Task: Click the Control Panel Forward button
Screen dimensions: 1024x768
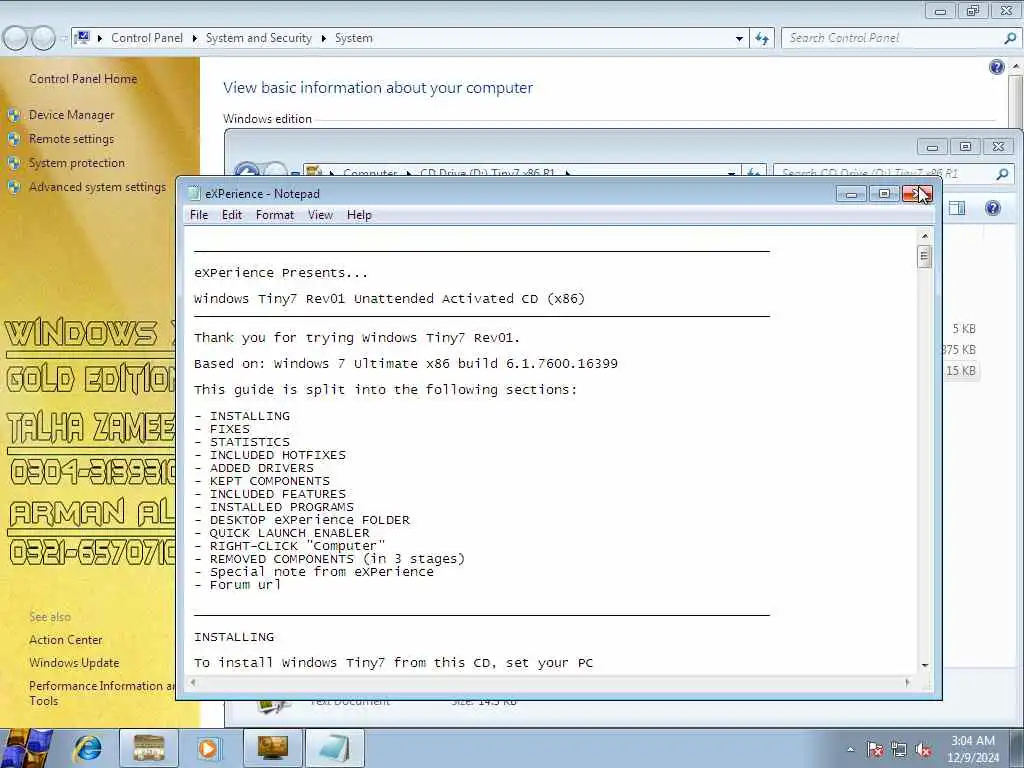Action: (43, 39)
